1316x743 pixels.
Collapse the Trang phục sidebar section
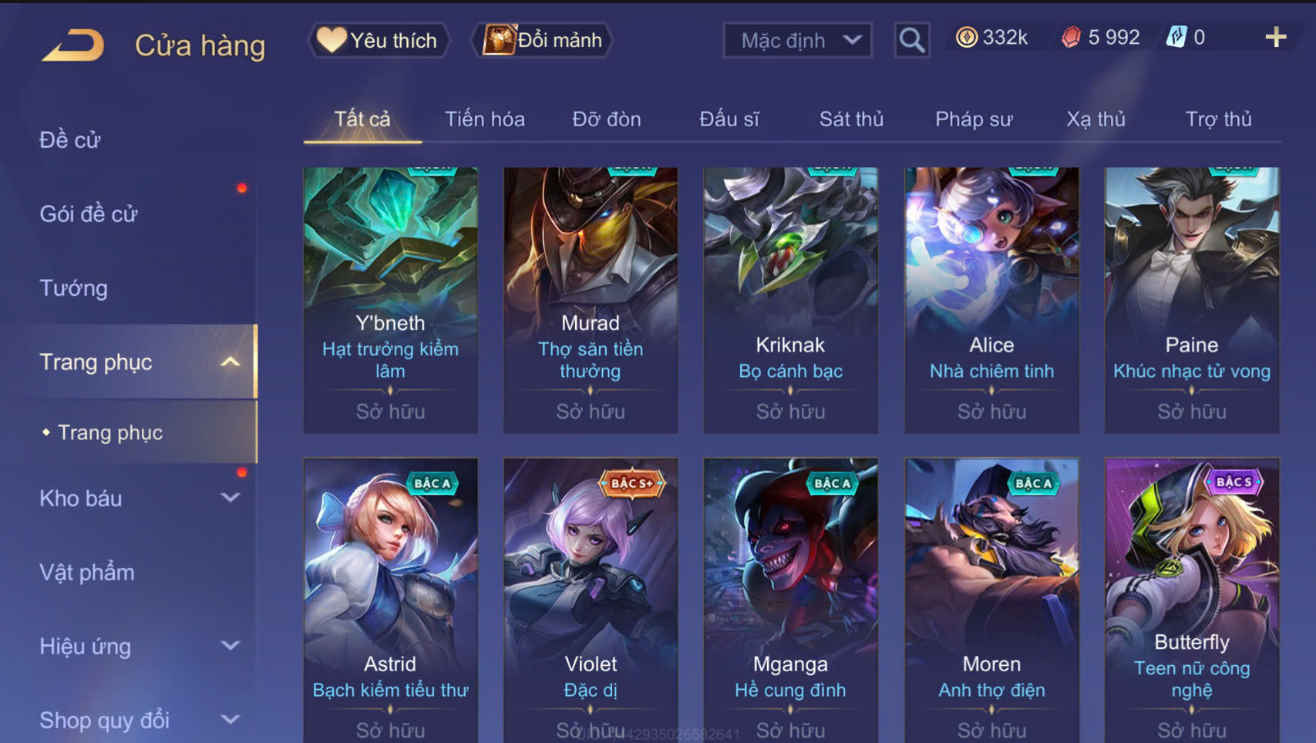(x=230, y=362)
